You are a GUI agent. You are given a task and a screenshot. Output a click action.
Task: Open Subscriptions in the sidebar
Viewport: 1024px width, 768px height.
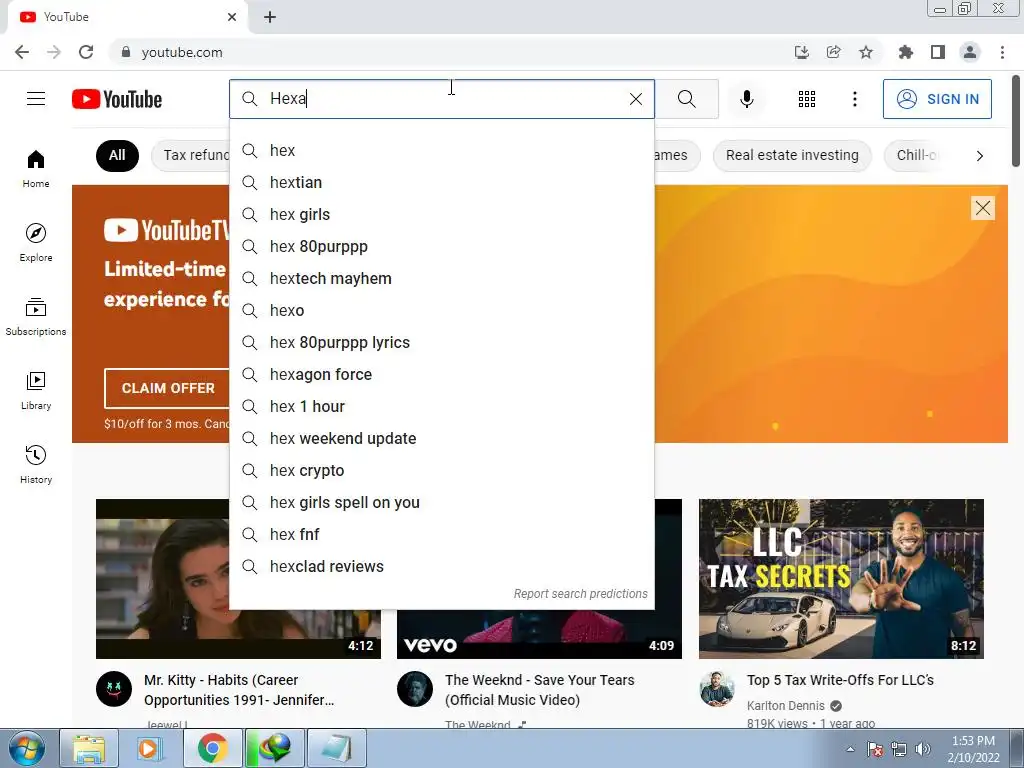pos(36,316)
